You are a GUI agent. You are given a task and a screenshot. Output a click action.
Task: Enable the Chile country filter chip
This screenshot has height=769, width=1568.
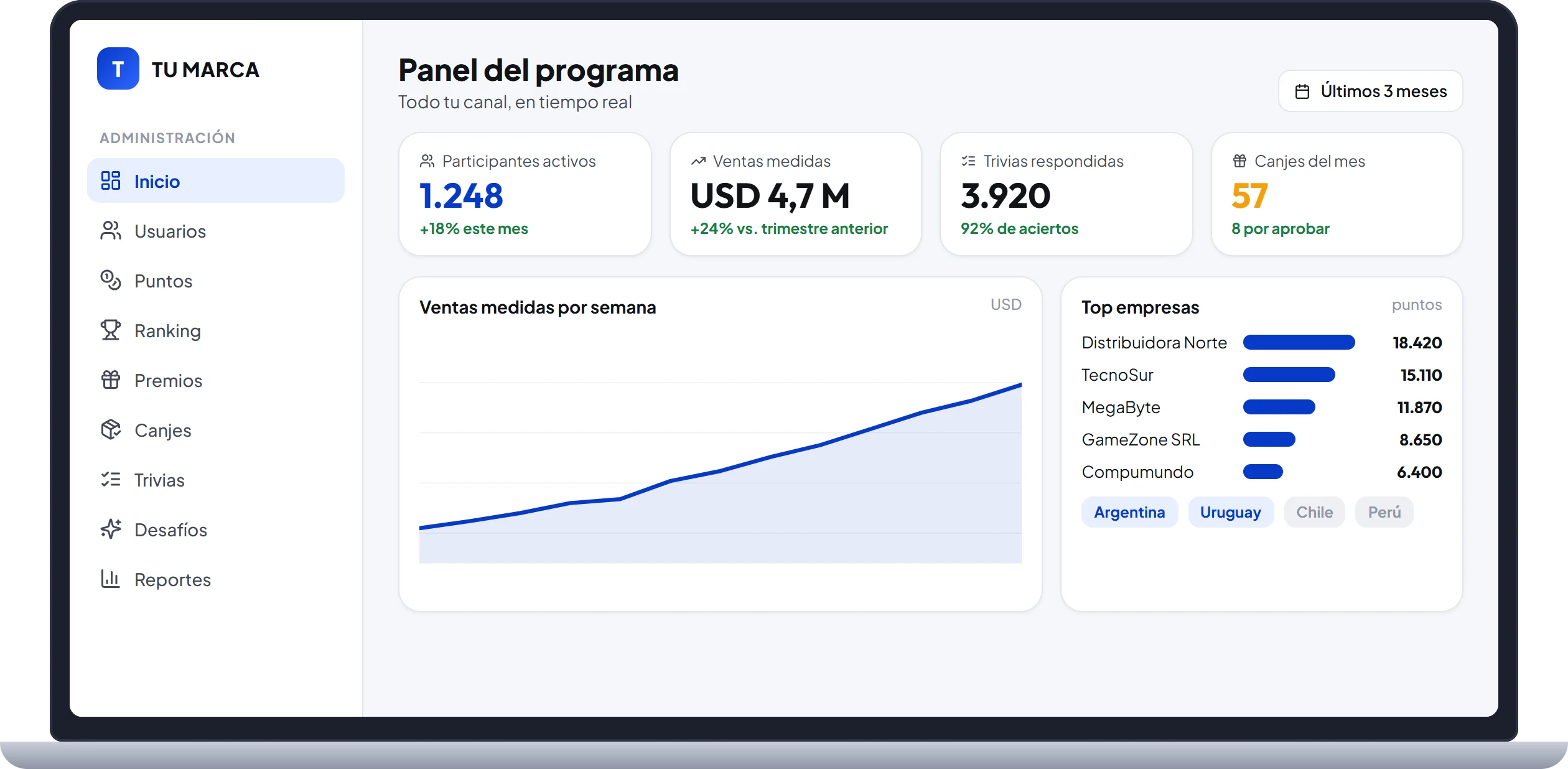1314,512
